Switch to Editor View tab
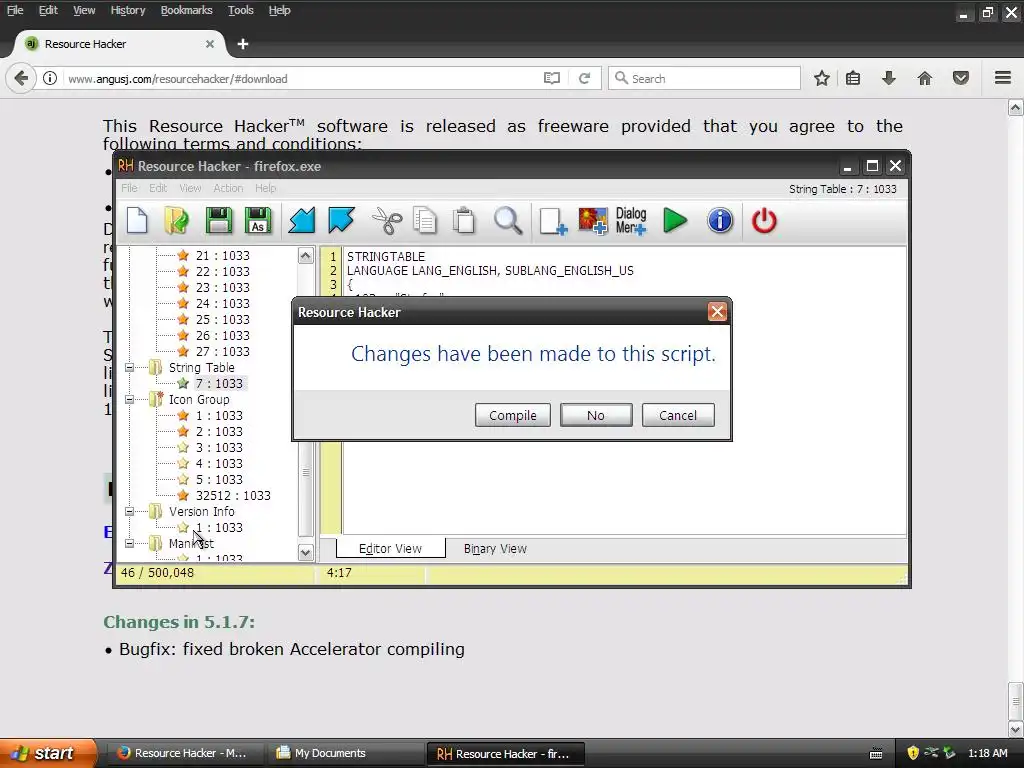The height and width of the screenshot is (768, 1024). click(391, 549)
